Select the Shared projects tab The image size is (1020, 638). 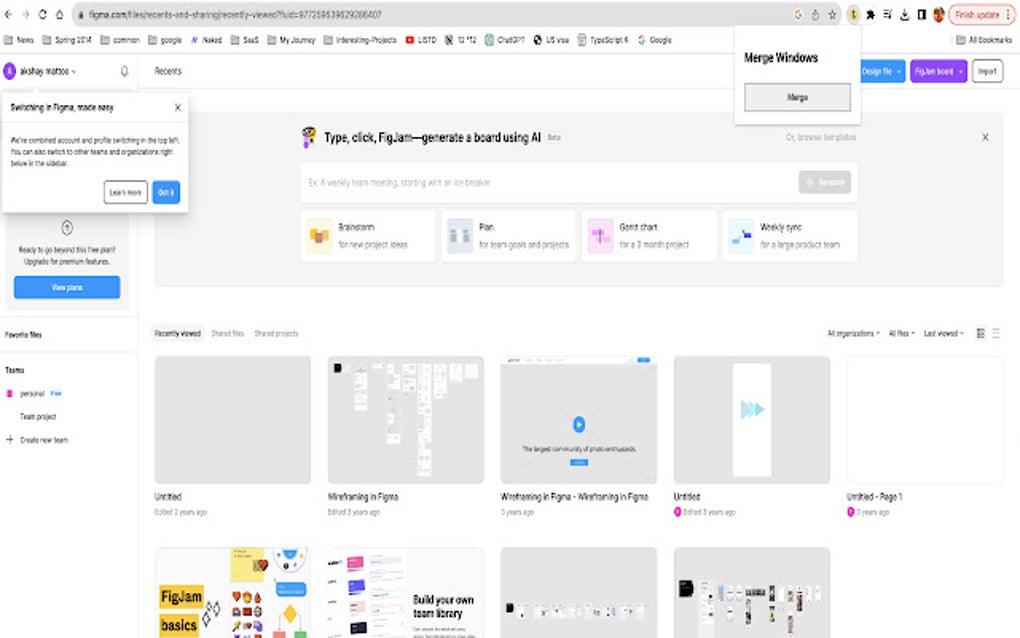[276, 333]
